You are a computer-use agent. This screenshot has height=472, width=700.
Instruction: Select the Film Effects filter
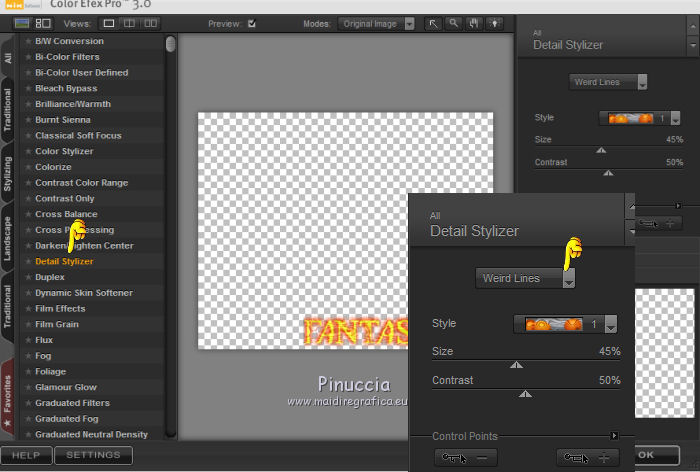pyautogui.click(x=60, y=309)
